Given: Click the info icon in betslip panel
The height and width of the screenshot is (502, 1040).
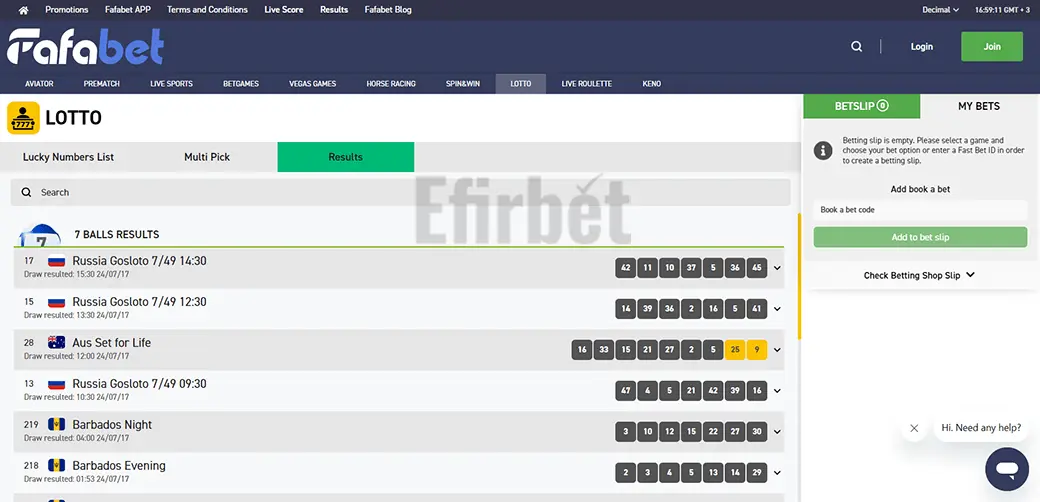Looking at the screenshot, I should [x=823, y=150].
